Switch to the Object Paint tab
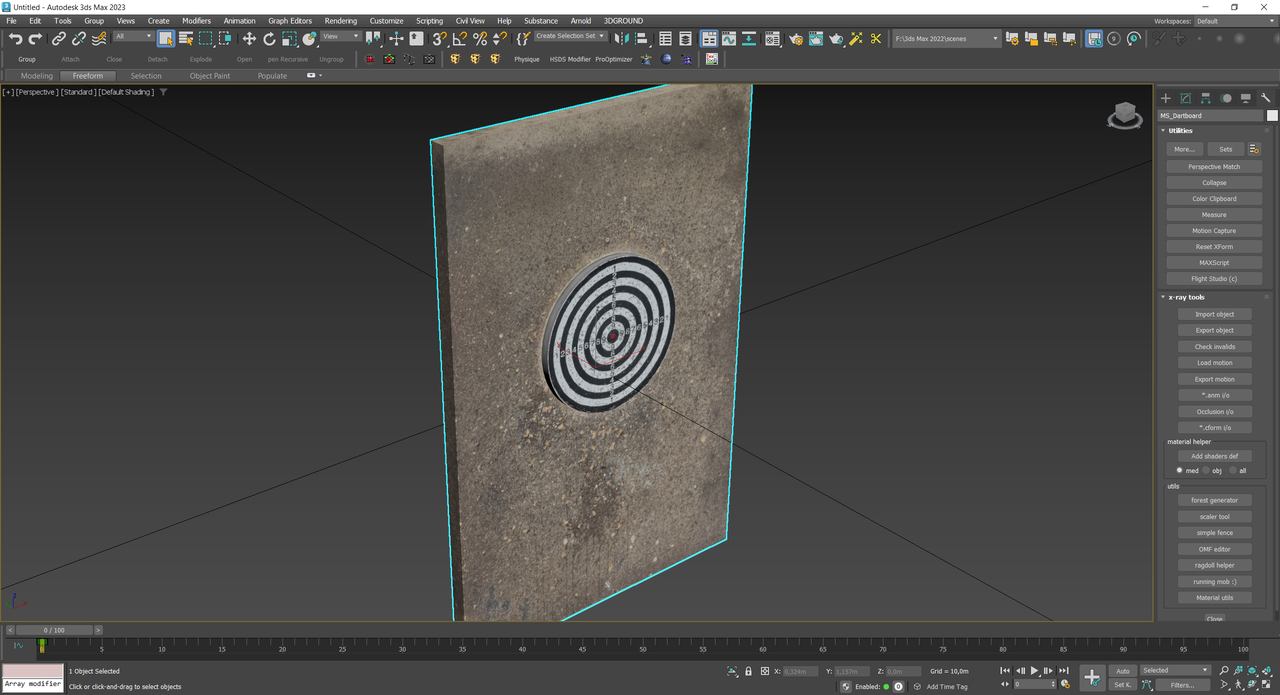The image size is (1280, 695). [209, 76]
